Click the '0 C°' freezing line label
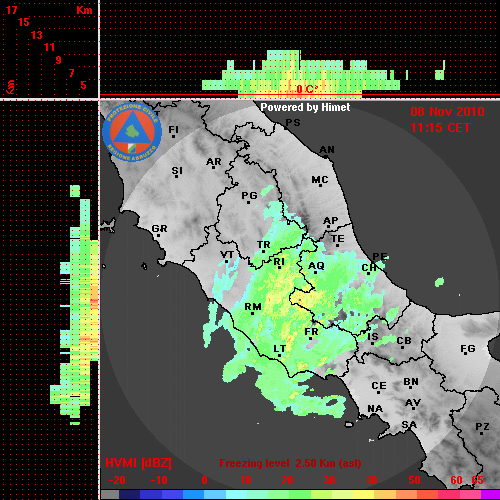Image resolution: width=500 pixels, height=500 pixels. pos(307,89)
